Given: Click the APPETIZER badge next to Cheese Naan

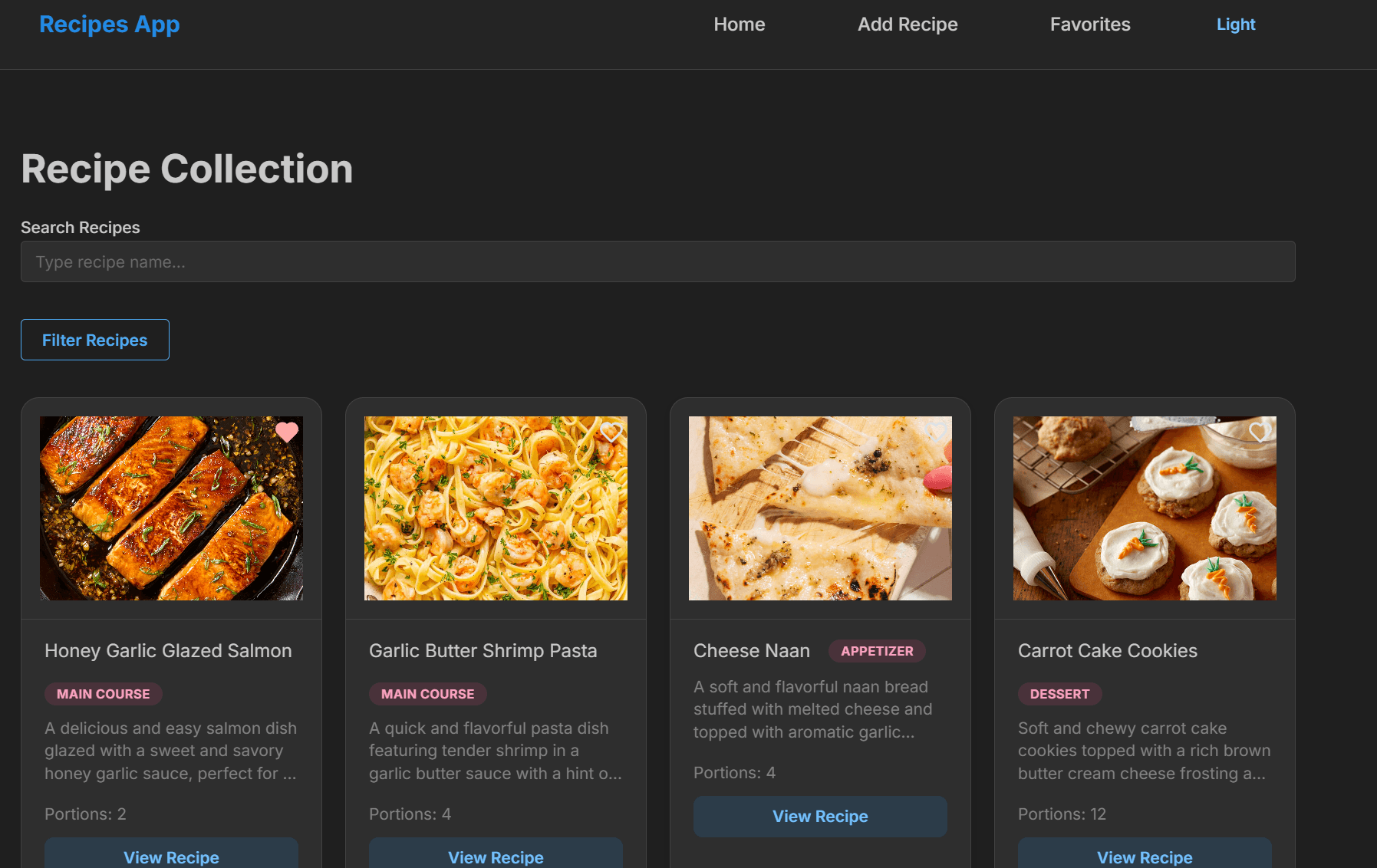Looking at the screenshot, I should pyautogui.click(x=877, y=650).
